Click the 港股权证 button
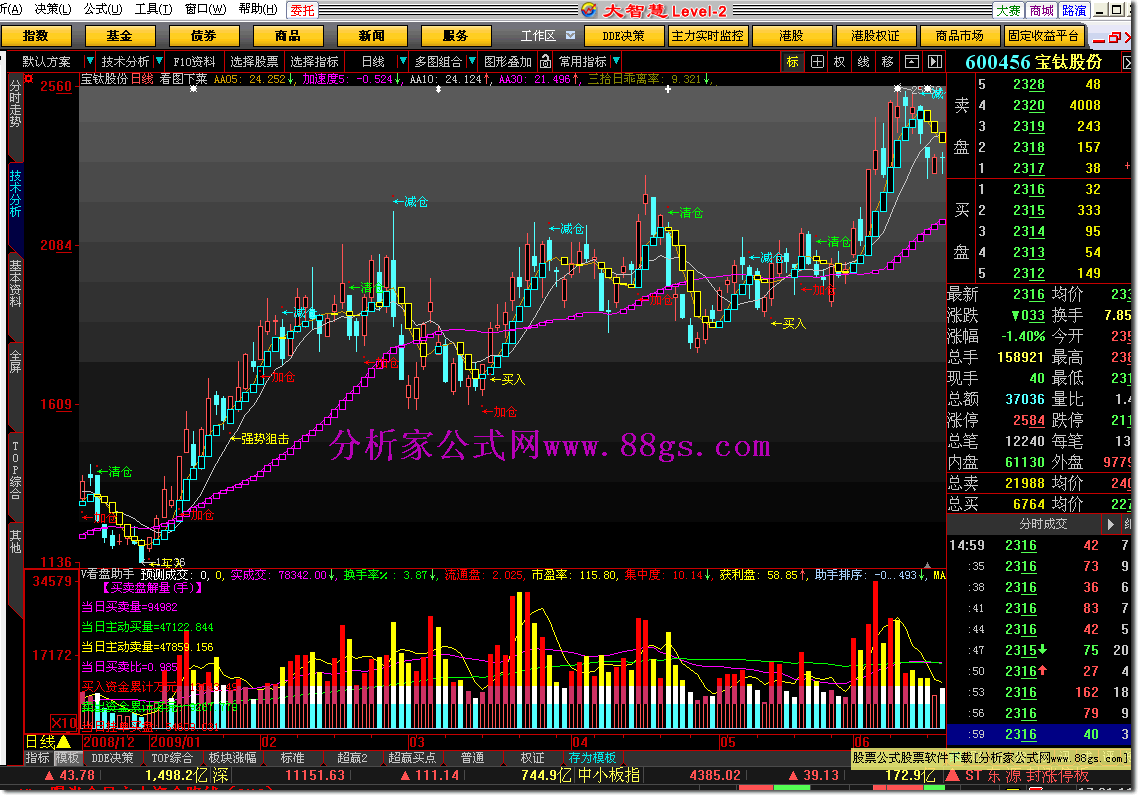Viewport: 1141px width, 797px height. pos(875,36)
